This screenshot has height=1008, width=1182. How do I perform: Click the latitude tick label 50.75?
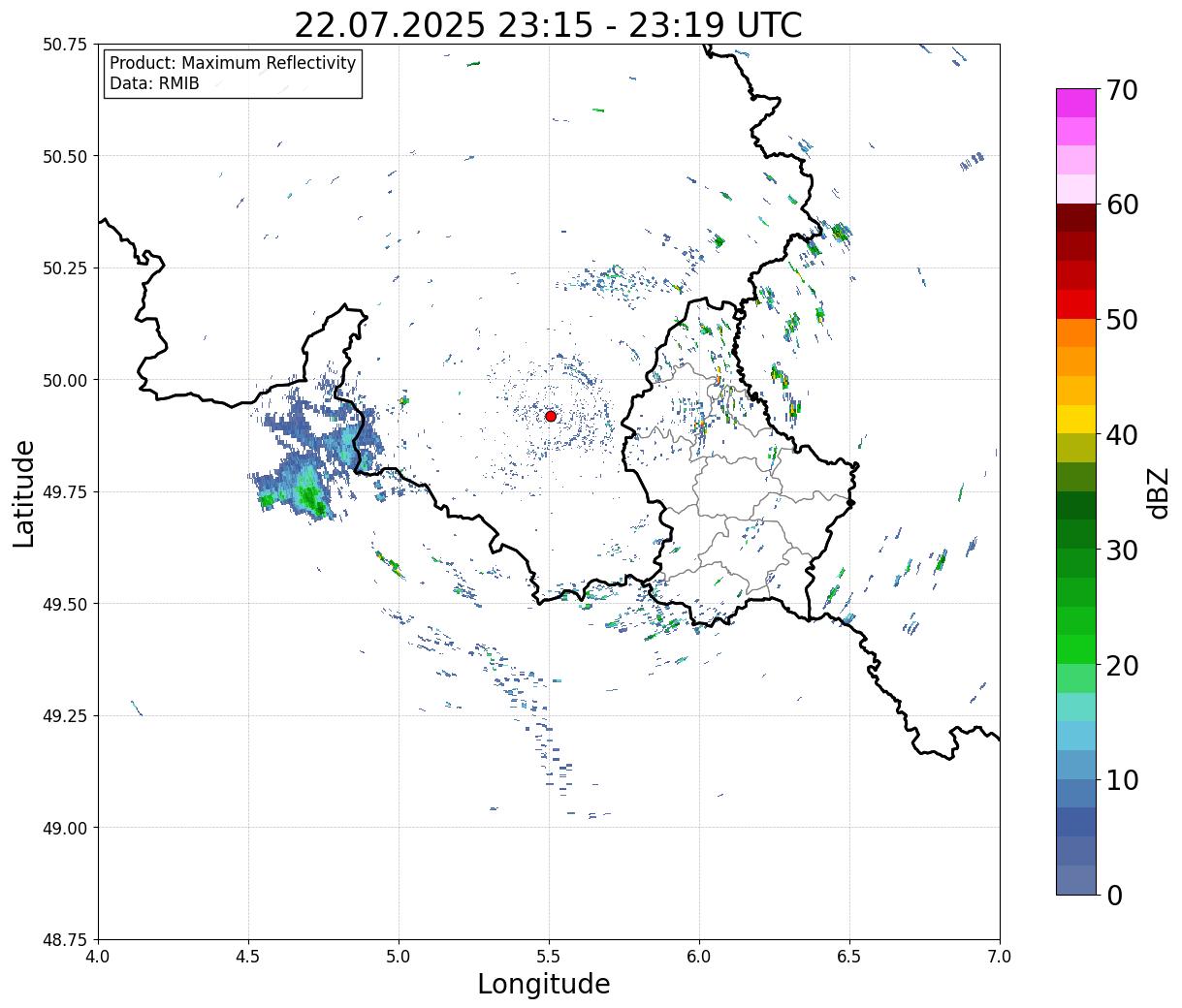coord(65,45)
